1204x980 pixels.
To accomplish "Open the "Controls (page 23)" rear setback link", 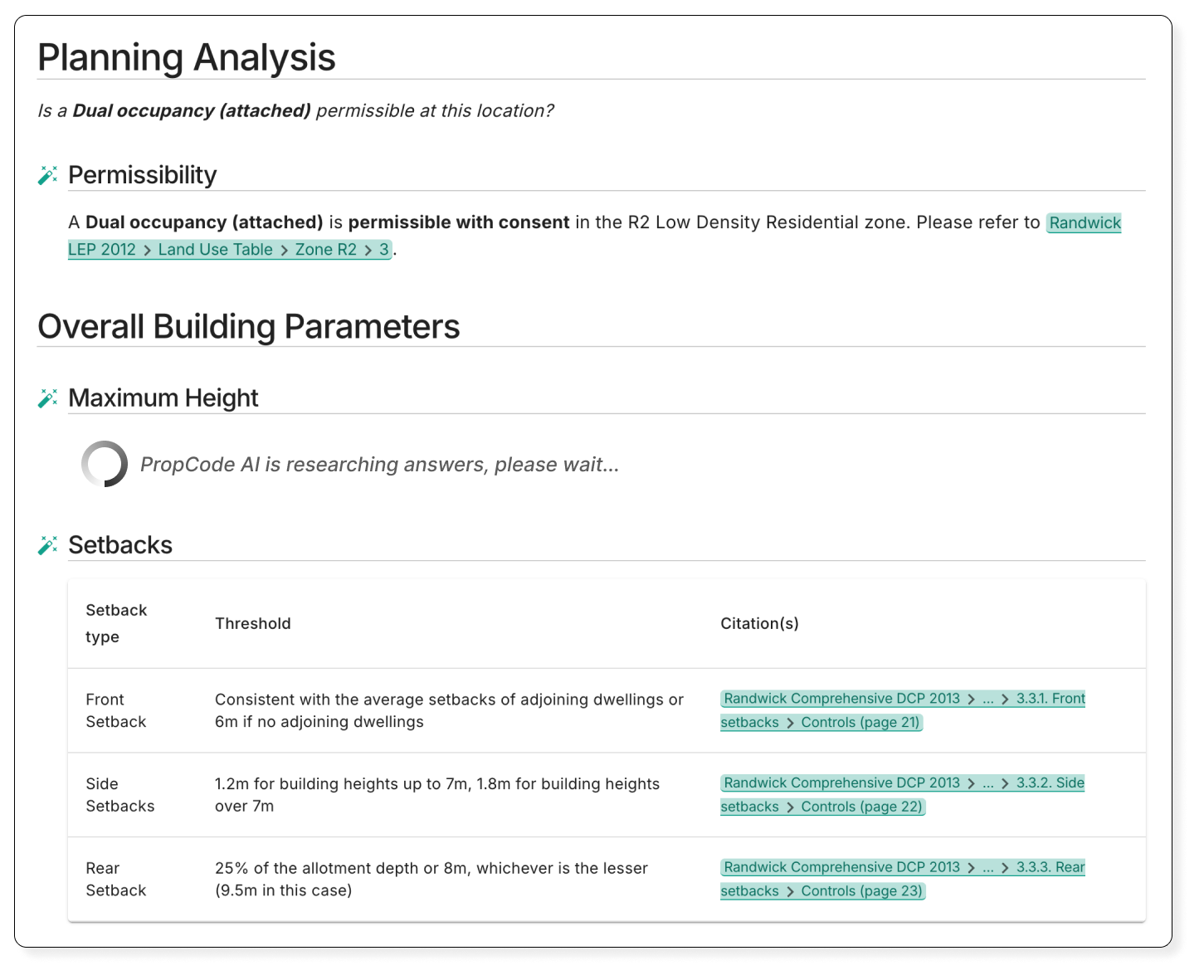I will [x=860, y=890].
